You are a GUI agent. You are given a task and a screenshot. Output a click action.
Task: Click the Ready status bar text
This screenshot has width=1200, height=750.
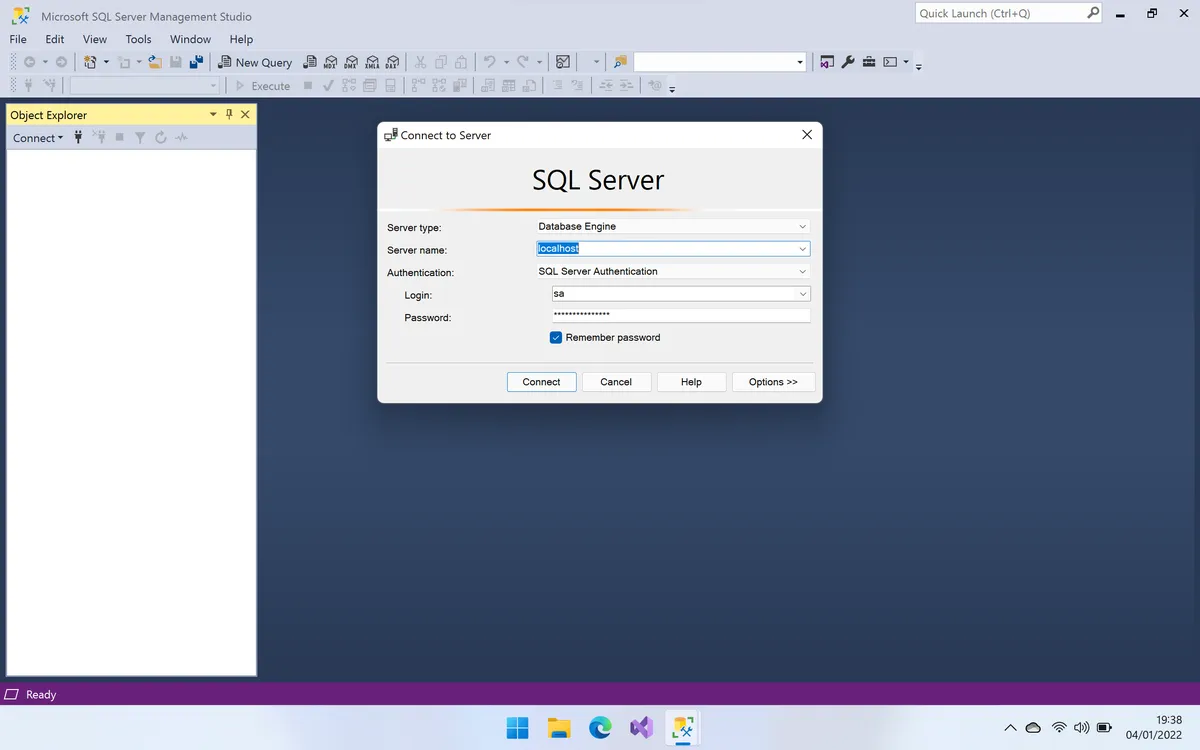point(41,694)
